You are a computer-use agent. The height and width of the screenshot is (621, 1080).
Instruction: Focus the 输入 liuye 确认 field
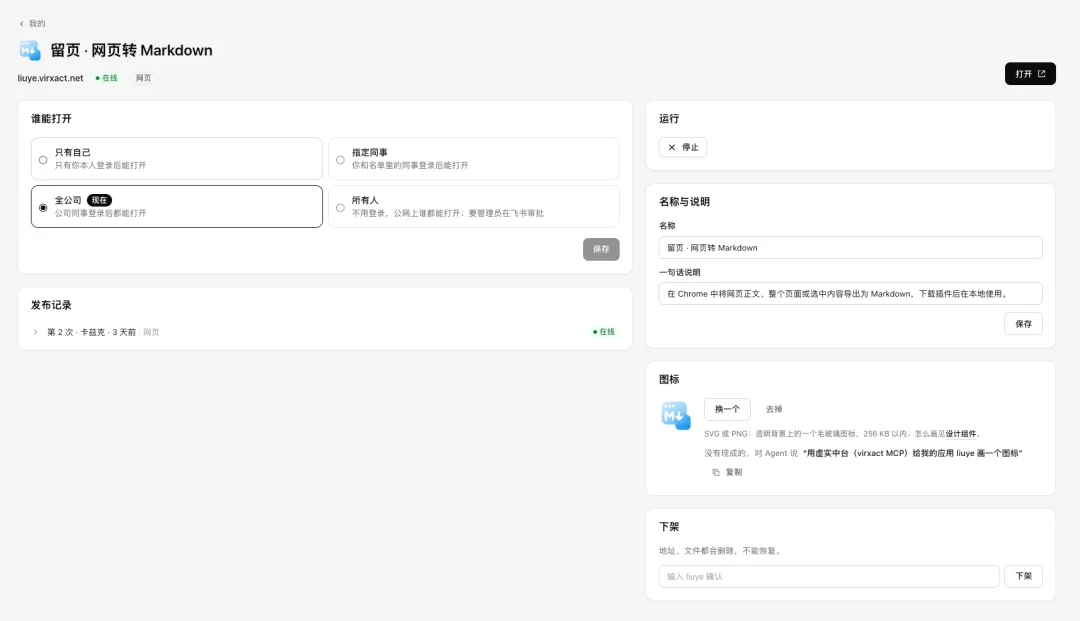coord(829,576)
